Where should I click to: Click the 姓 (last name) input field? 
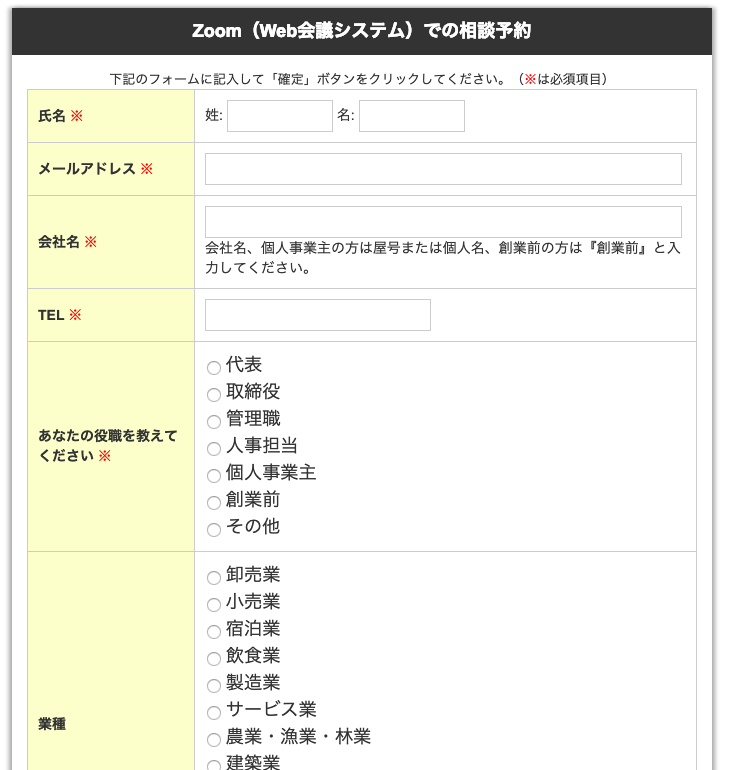280,116
